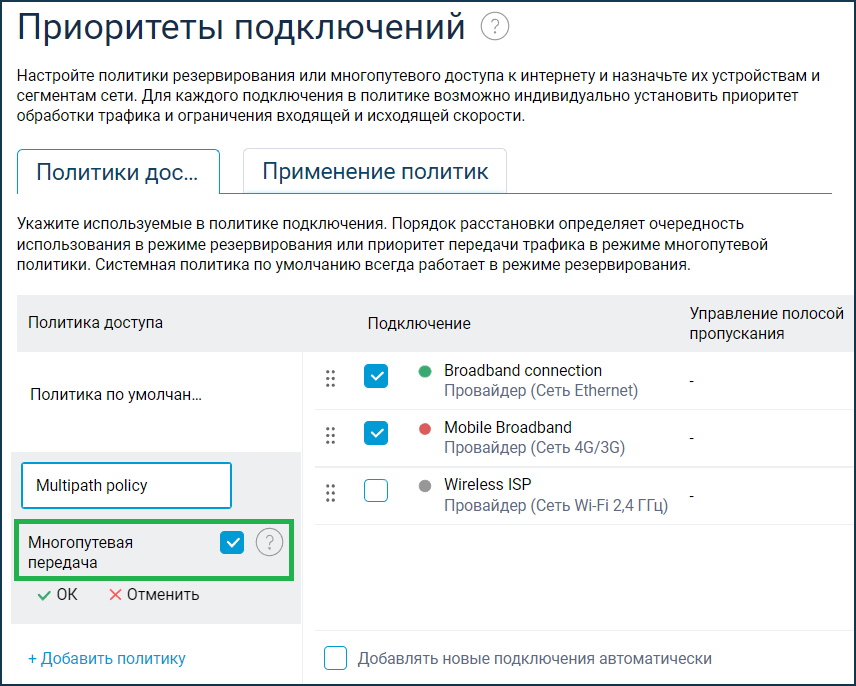Enable Добавлять новые подключения автоматически checkbox
This screenshot has width=856, height=686.
click(336, 658)
